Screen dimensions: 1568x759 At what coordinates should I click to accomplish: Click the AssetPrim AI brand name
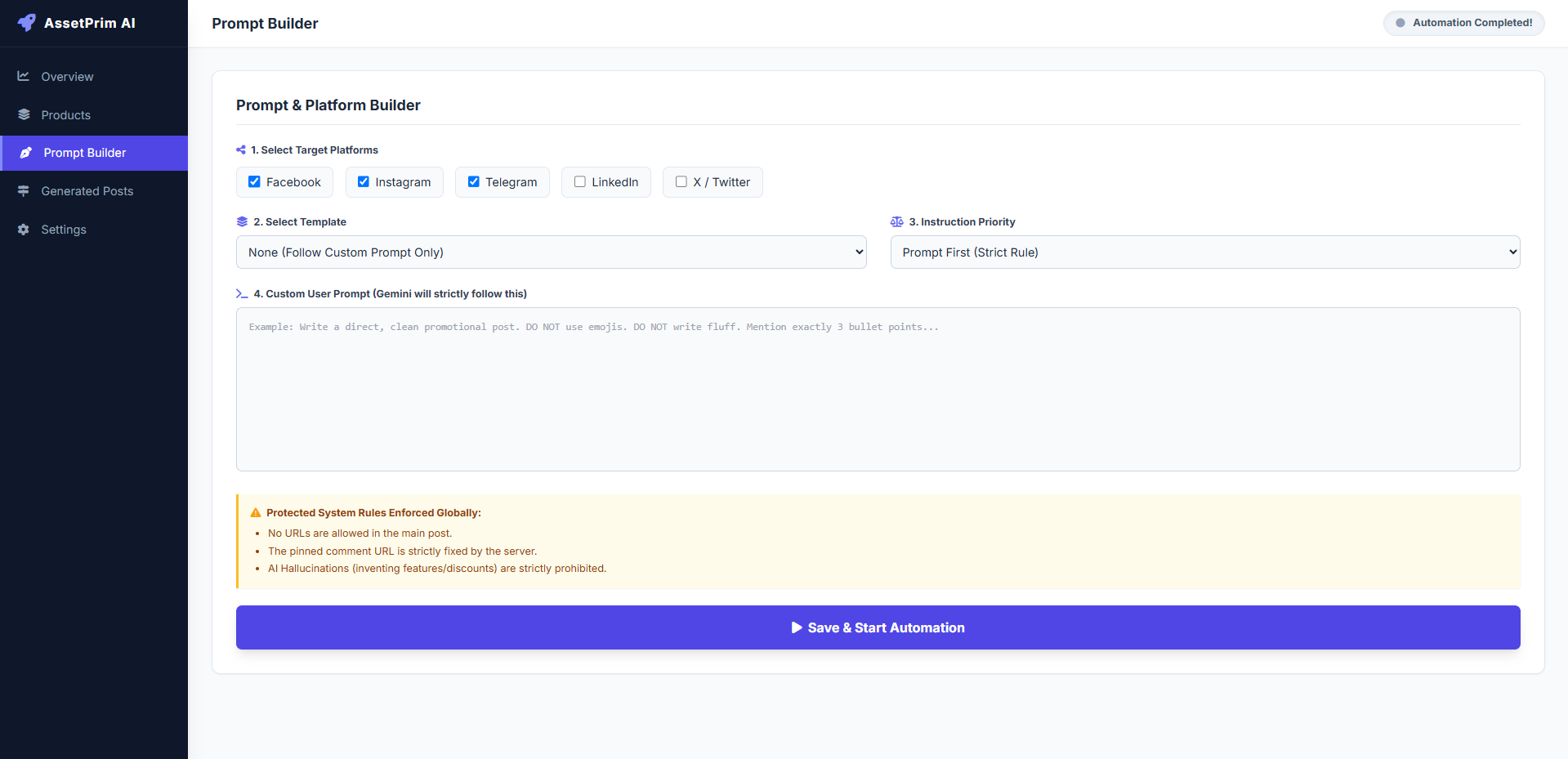pyautogui.click(x=90, y=23)
